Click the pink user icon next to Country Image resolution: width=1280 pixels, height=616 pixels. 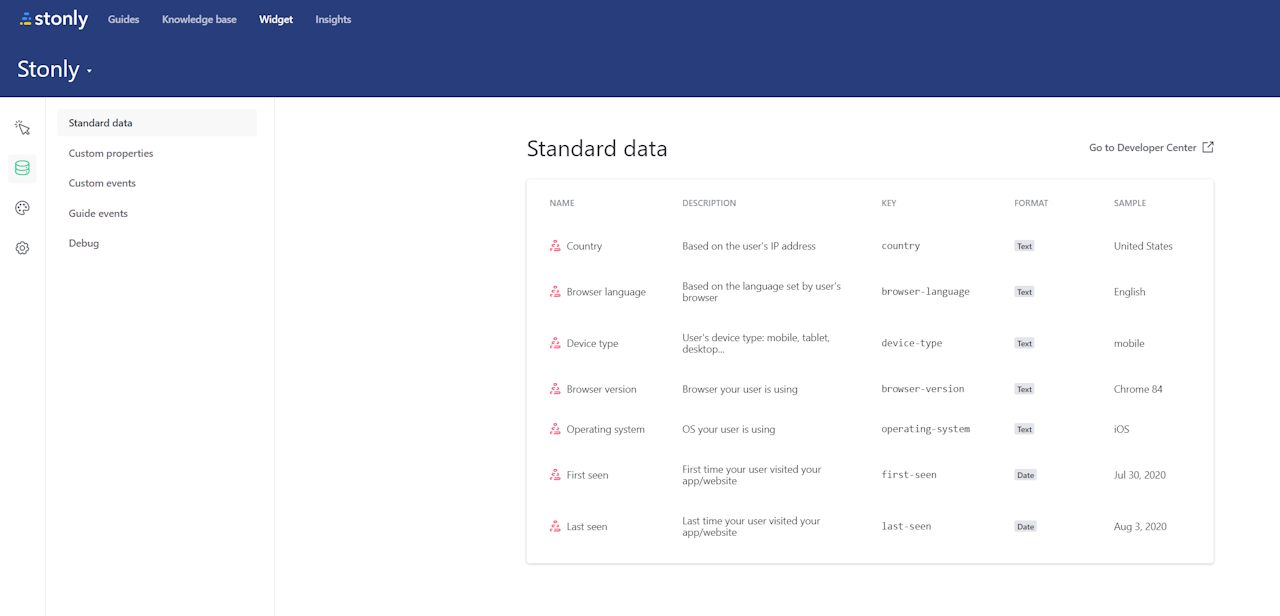tap(555, 245)
